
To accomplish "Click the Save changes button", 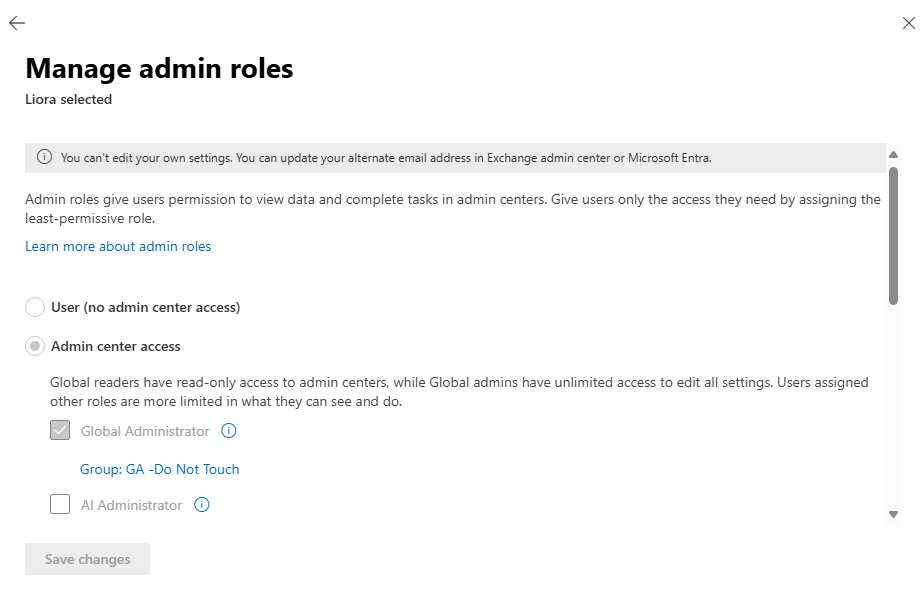I will click(x=87, y=559).
